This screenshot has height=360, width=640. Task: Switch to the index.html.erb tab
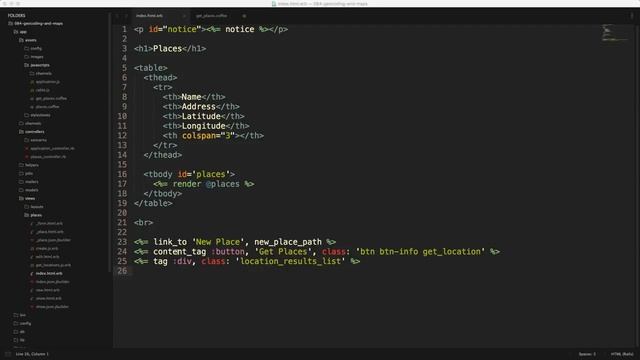(x=149, y=16)
